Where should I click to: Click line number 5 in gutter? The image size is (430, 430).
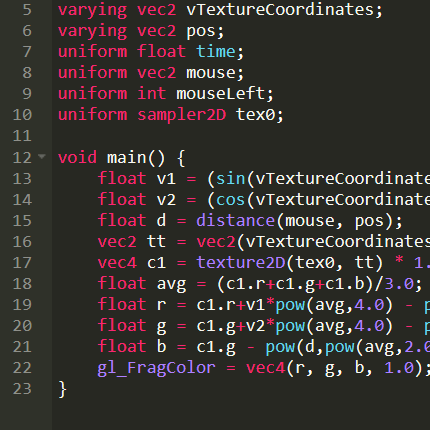click(27, 10)
